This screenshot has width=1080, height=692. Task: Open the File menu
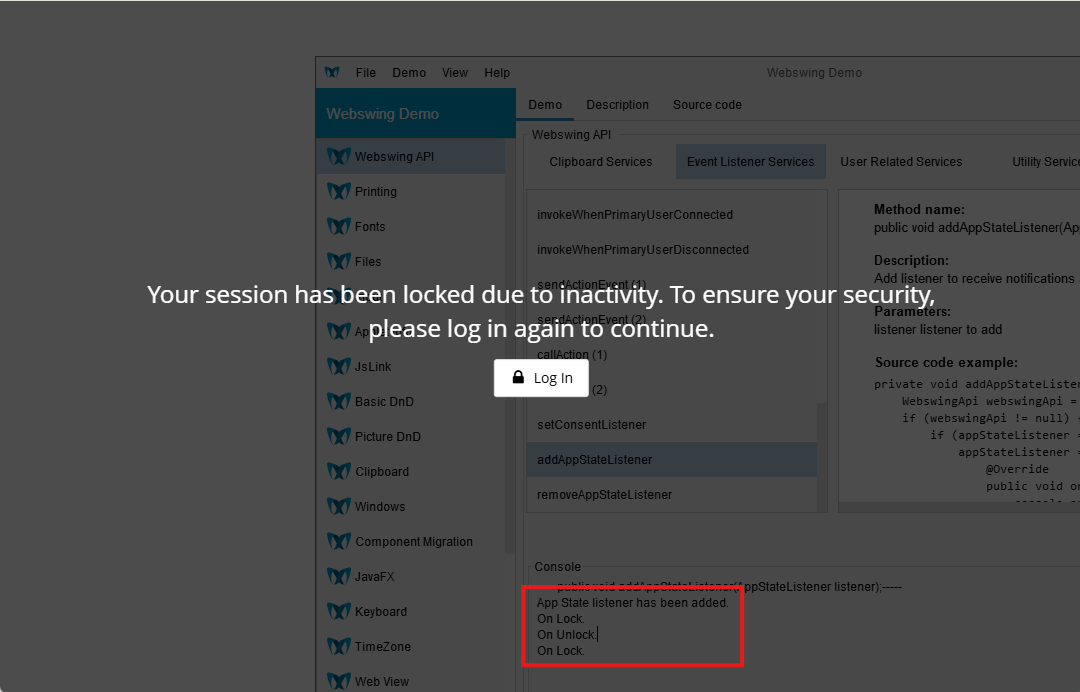coord(366,73)
